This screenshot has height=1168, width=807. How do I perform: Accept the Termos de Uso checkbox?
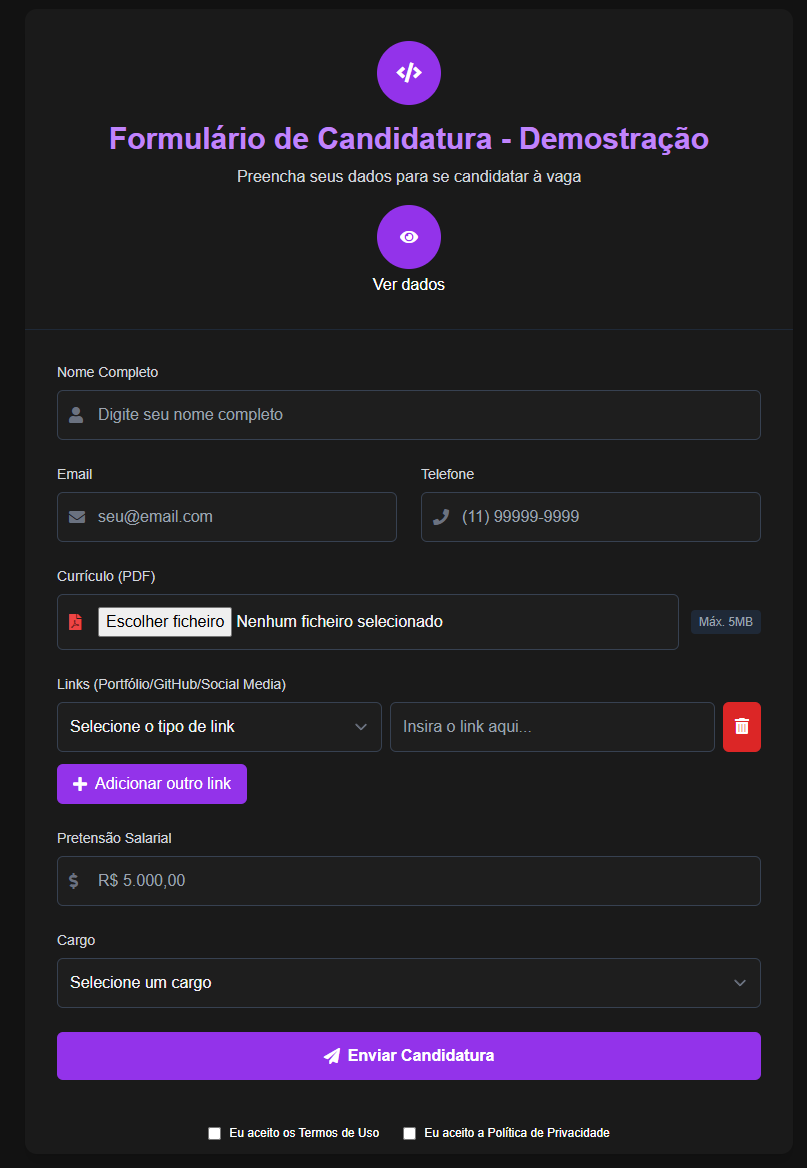214,1133
